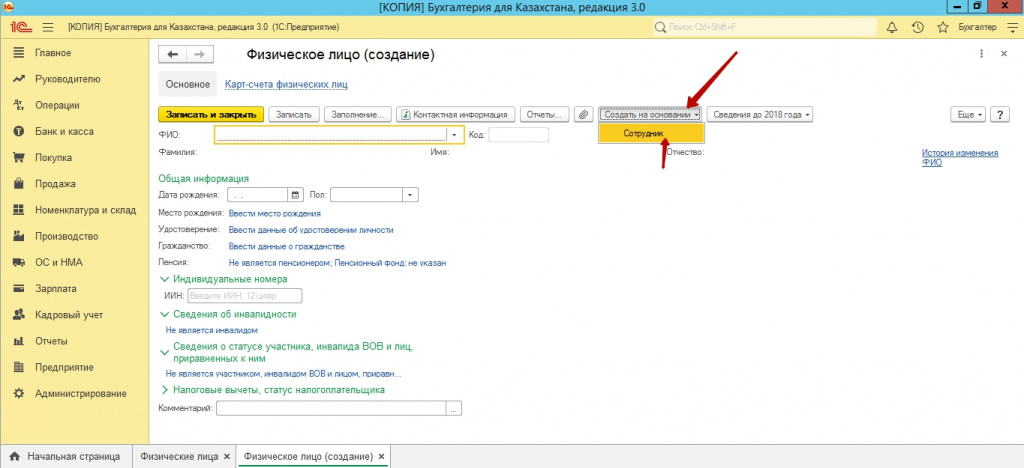The height and width of the screenshot is (468, 1024).
Task: Open calendar picker for Дата рождения
Action: tap(295, 195)
